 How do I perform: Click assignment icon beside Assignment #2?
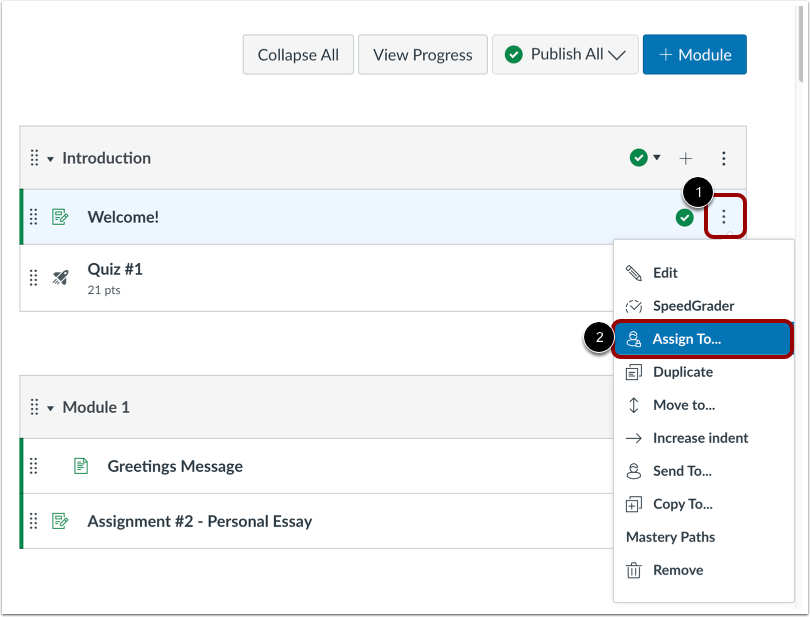[x=60, y=521]
